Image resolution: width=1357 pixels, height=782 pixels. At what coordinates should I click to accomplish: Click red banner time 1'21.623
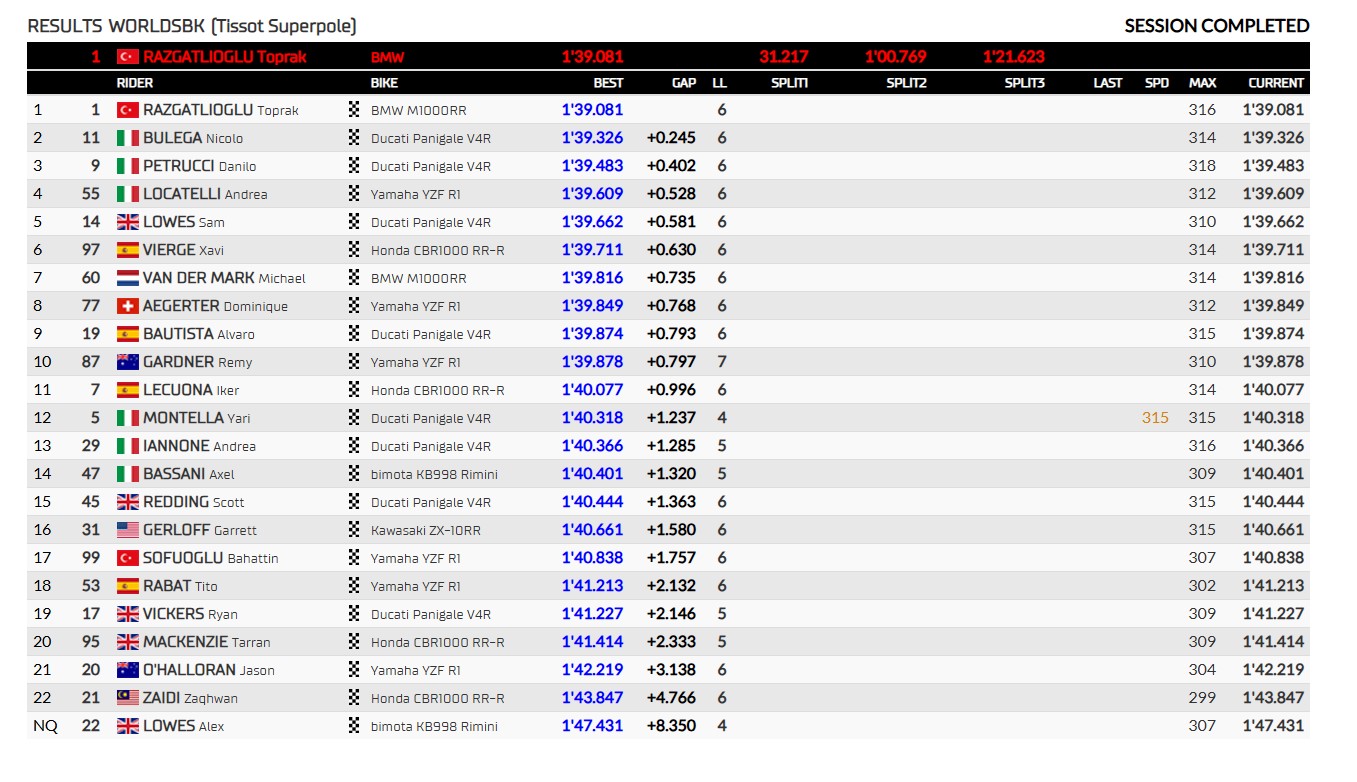(1014, 57)
